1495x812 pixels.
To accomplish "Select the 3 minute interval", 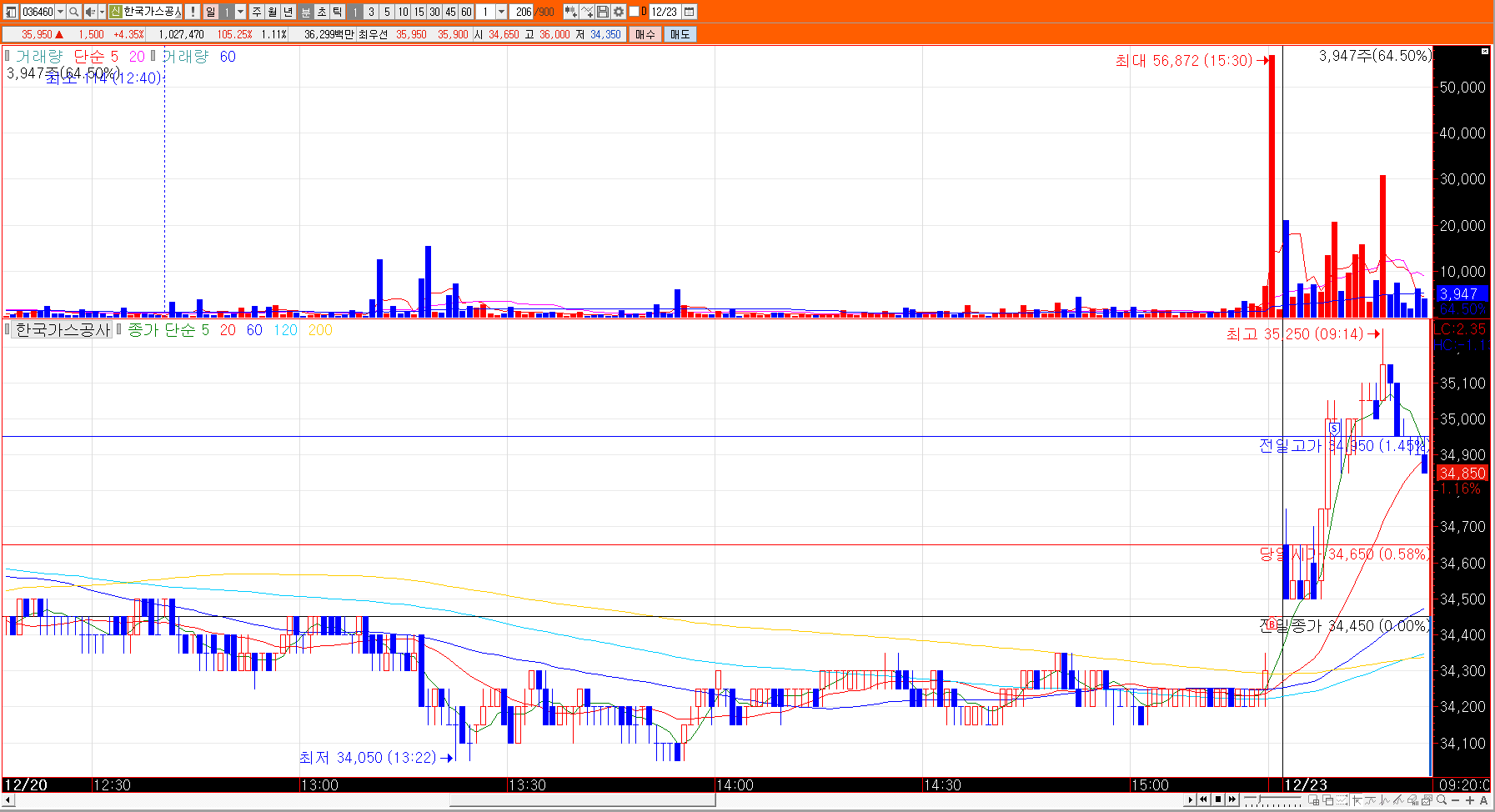I will [x=370, y=12].
